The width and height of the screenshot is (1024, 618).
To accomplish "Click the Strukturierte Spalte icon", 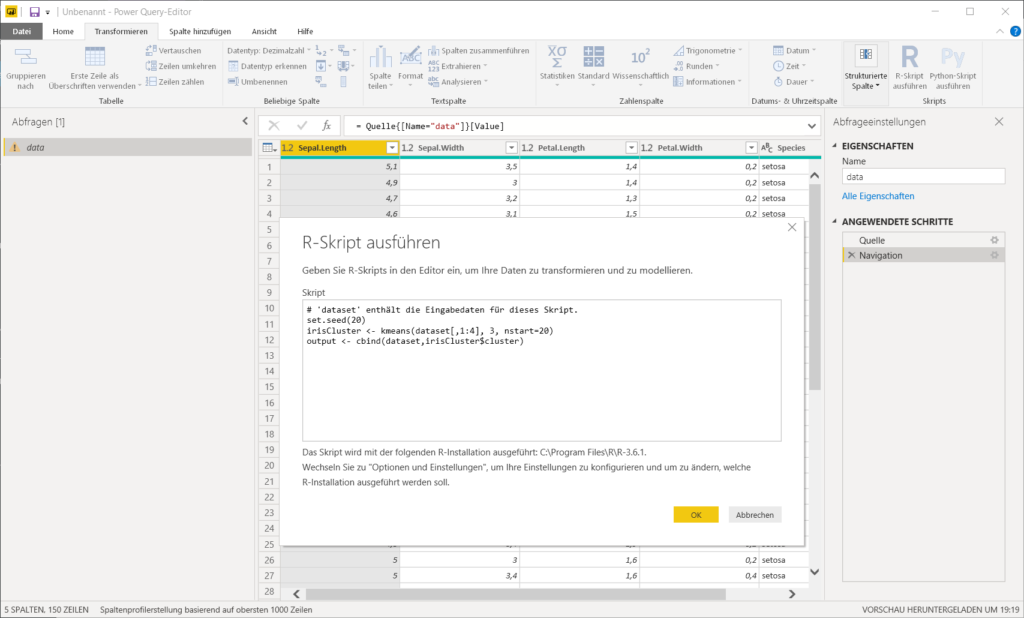I will coord(866,56).
